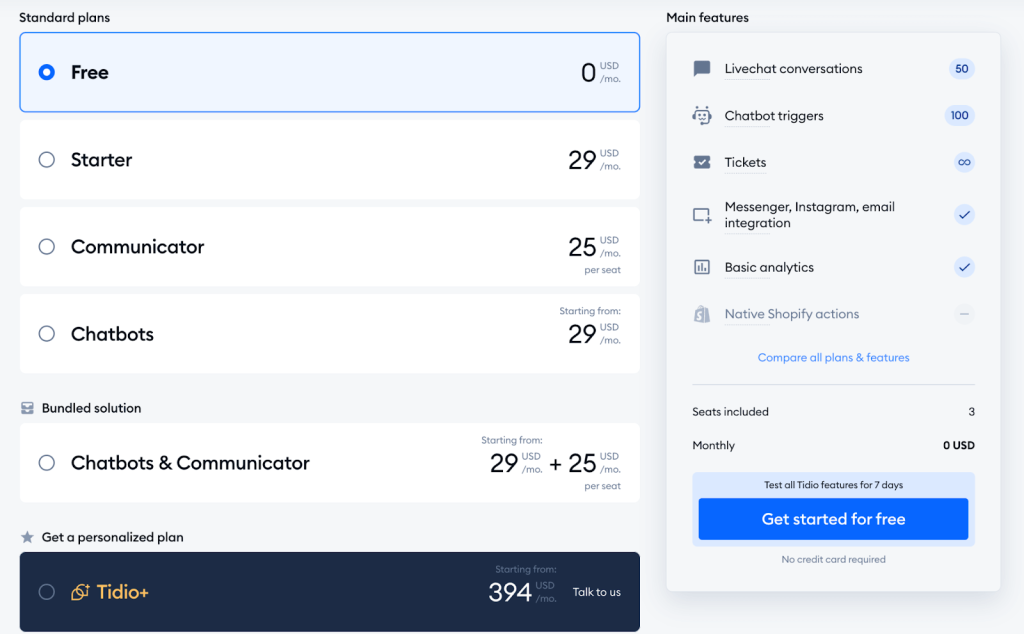The image size is (1024, 634).
Task: Click the Chatbot triggers robot icon
Action: [701, 116]
